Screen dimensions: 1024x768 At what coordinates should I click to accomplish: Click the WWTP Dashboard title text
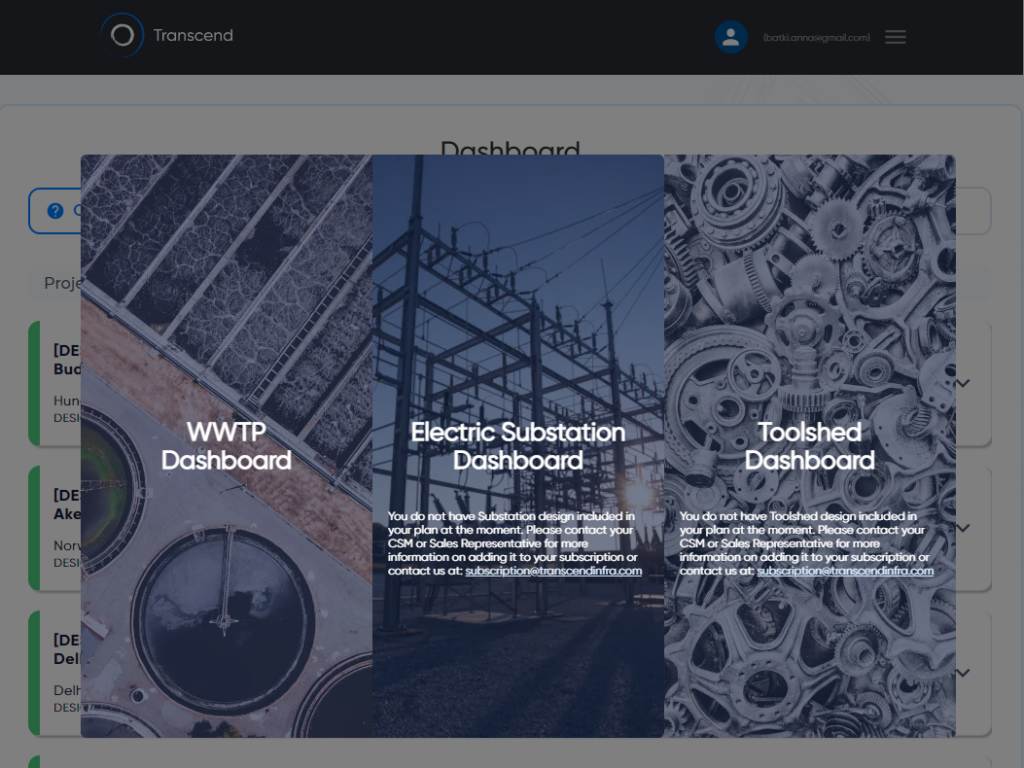click(227, 446)
